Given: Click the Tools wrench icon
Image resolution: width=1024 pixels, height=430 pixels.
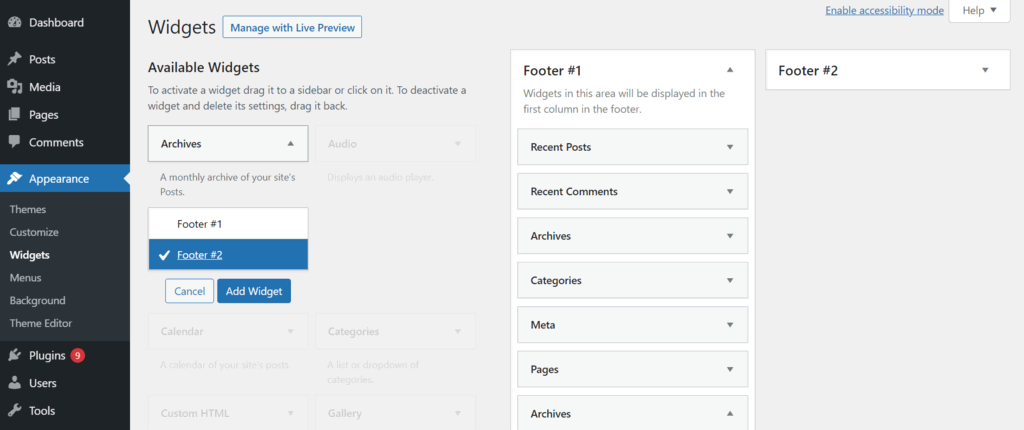Looking at the screenshot, I should 14,410.
